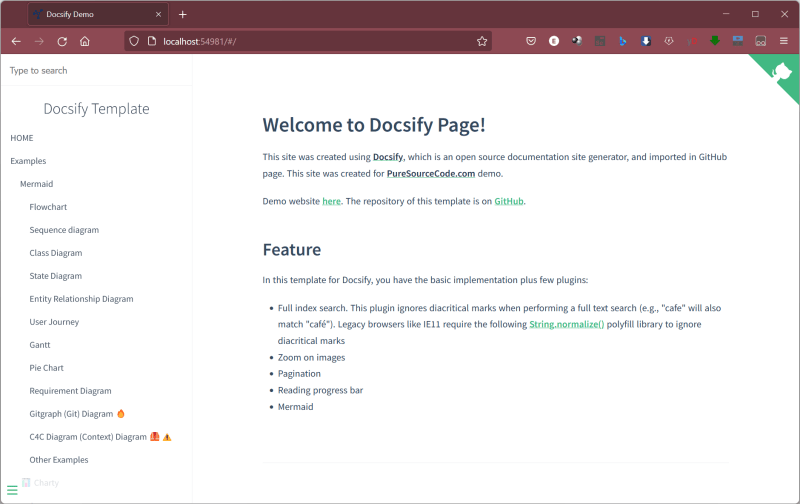Open the Docsify Template title link

[x=96, y=109]
